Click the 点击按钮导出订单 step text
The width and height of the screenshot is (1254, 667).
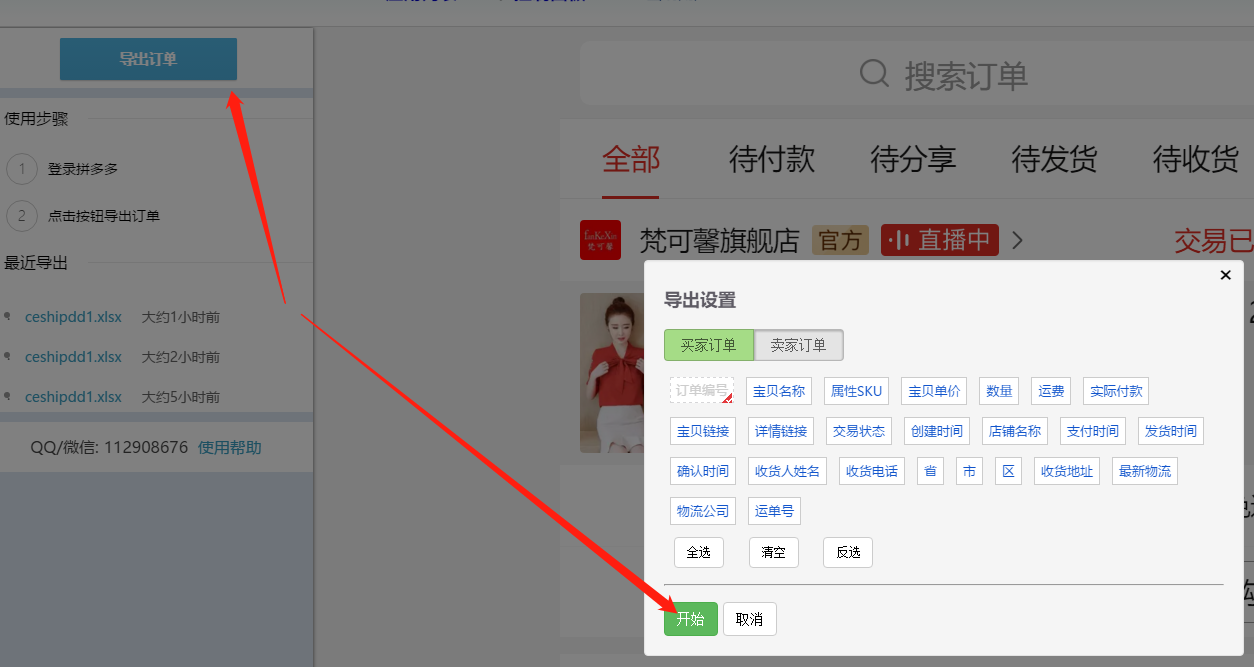point(104,215)
